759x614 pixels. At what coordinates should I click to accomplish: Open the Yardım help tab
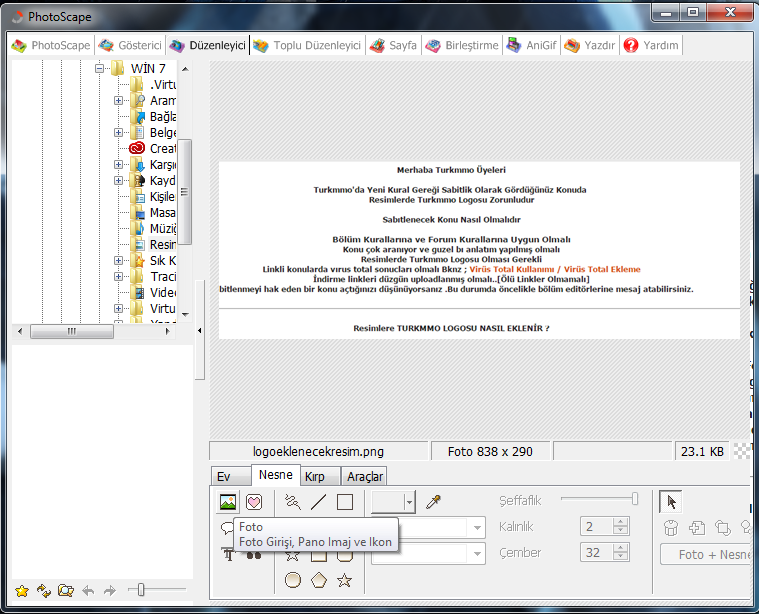pos(651,46)
